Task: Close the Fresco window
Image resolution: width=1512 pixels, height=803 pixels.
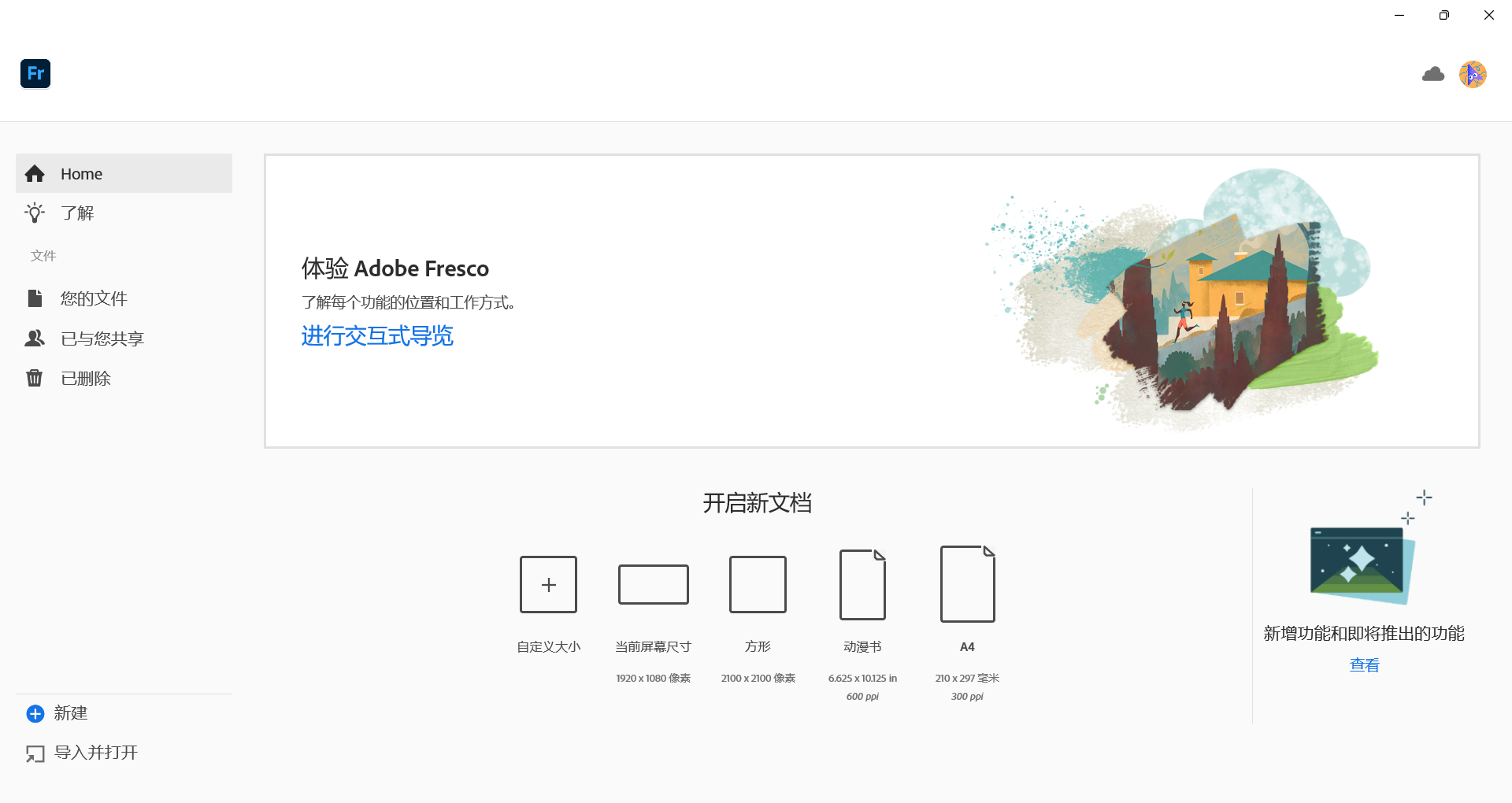Action: point(1488,15)
